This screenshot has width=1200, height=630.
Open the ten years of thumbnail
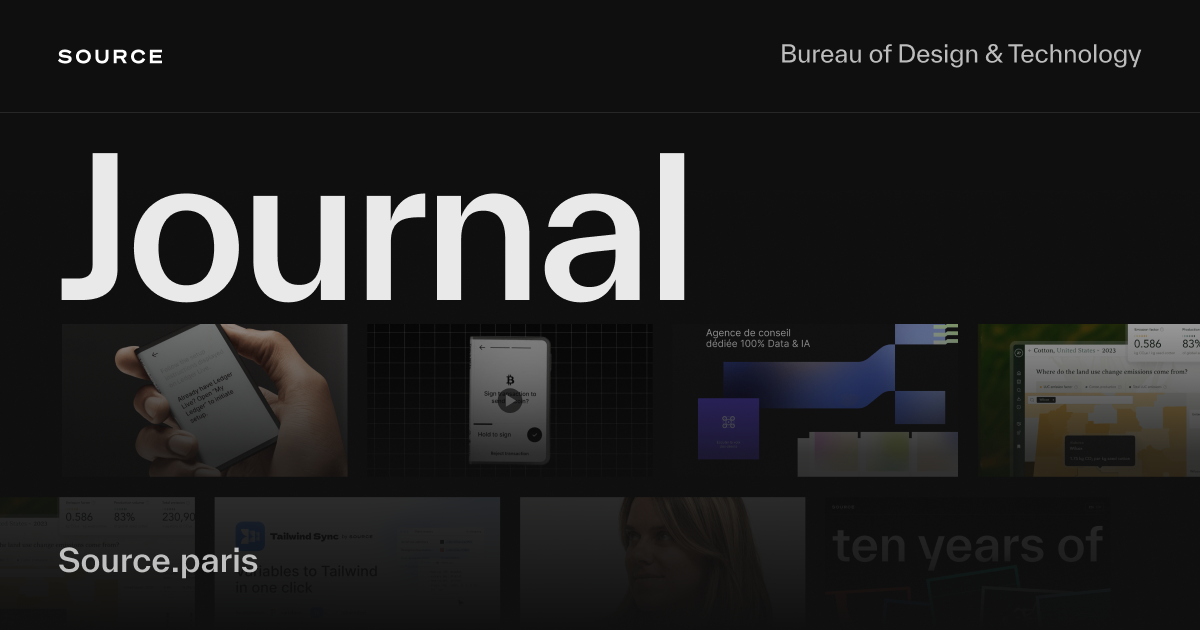(x=968, y=563)
